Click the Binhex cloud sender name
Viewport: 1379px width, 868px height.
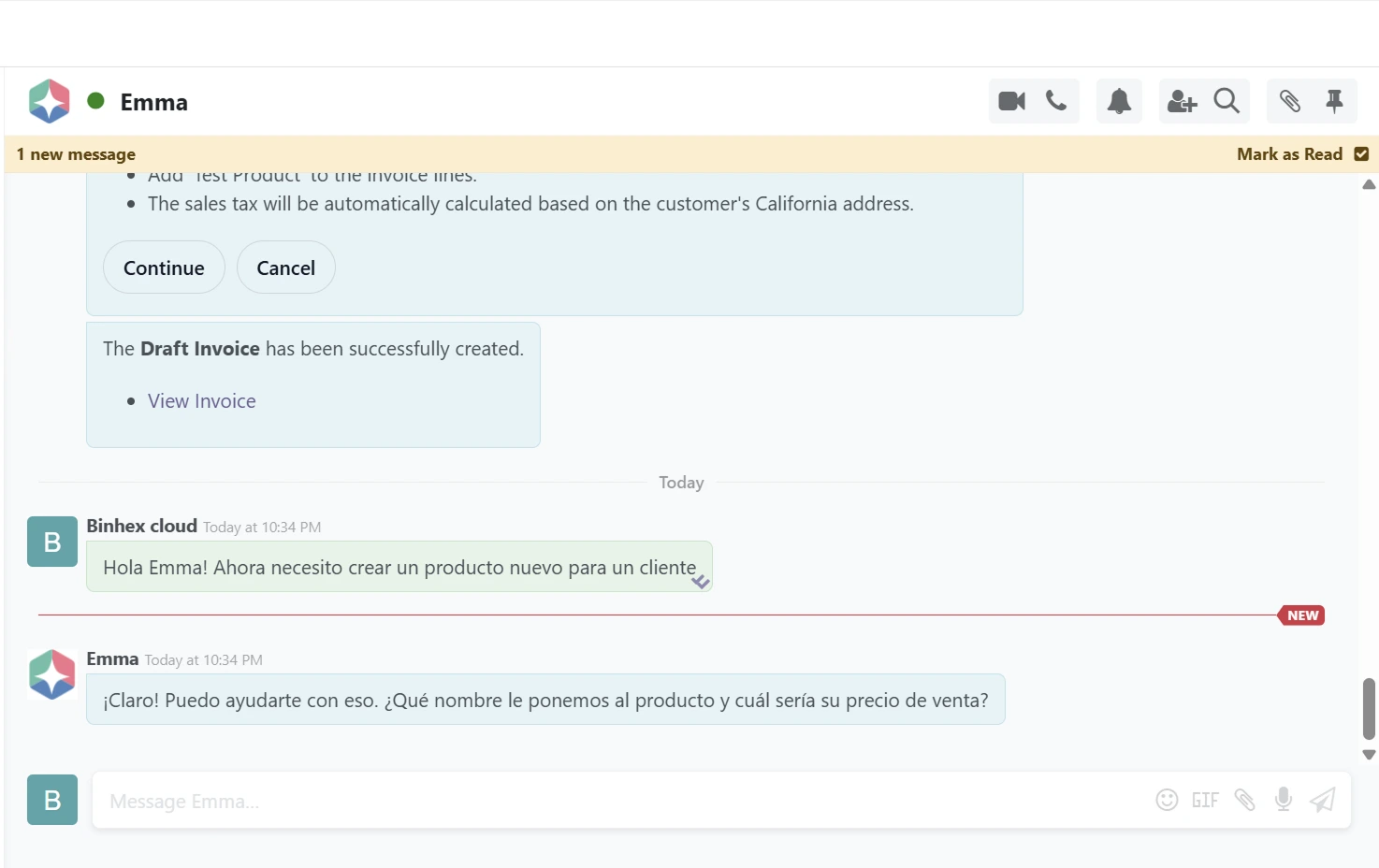pyautogui.click(x=142, y=526)
